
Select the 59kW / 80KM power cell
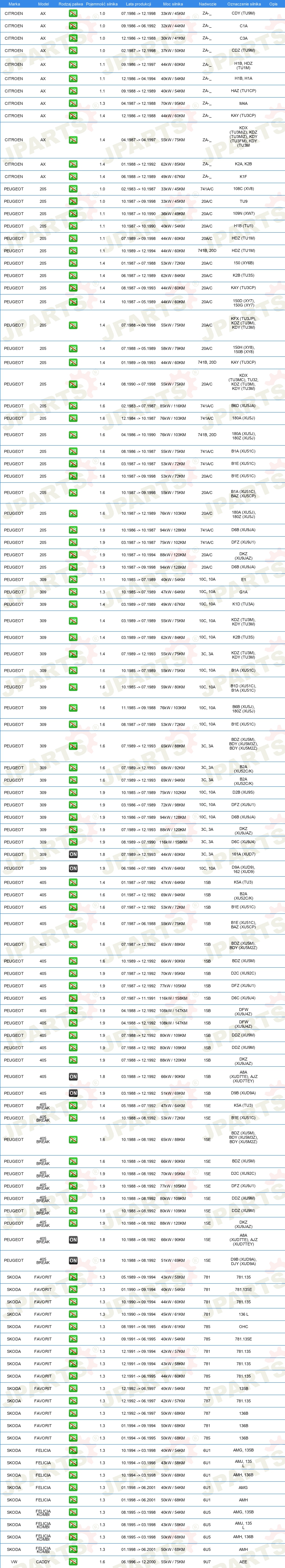point(173,687)
